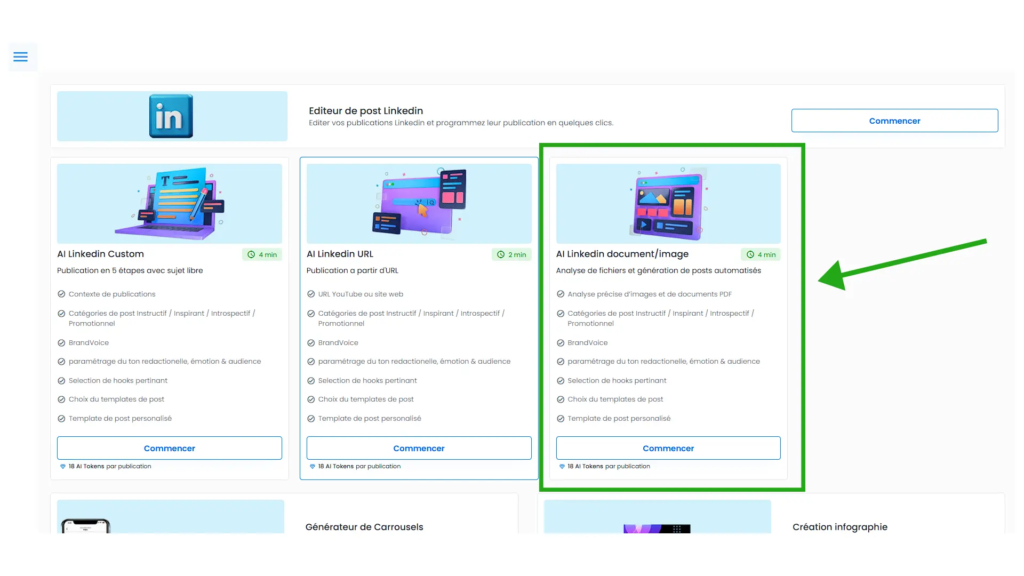The image size is (1024, 576).
Task: Click check icon beside 'URL YouTube ou site web'
Action: pos(311,295)
